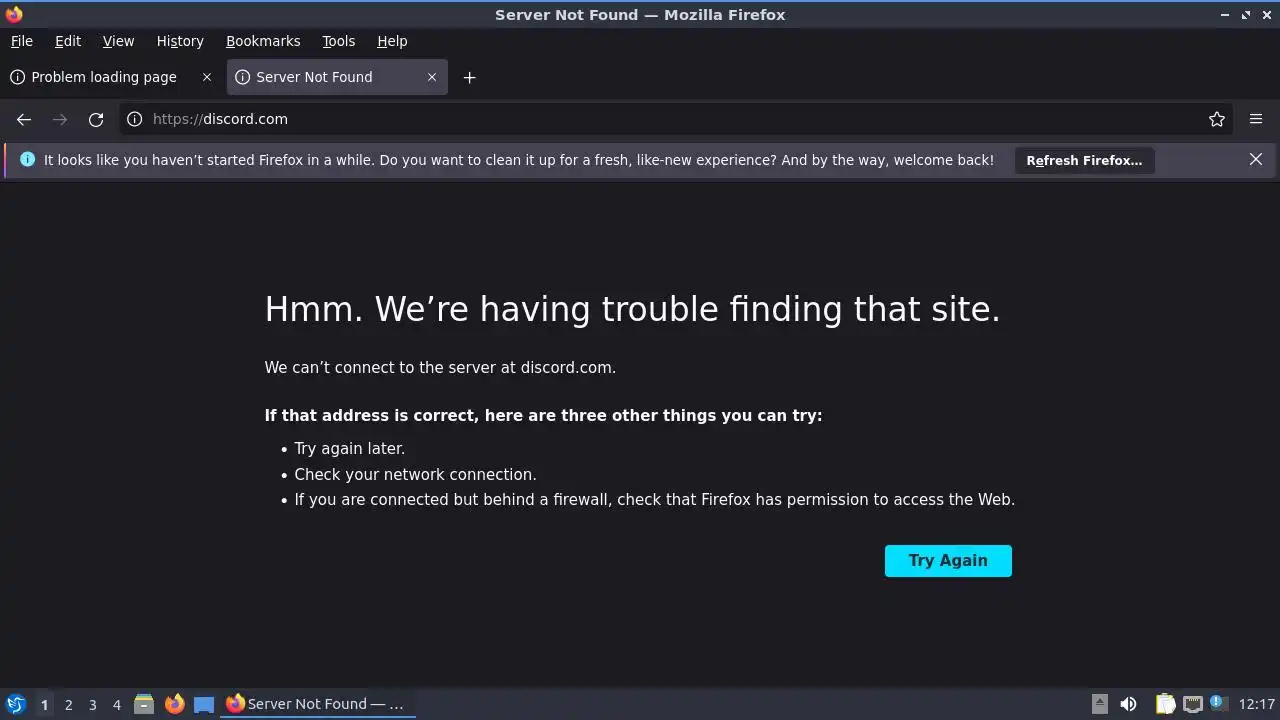Open the network status tray icon
The width and height of the screenshot is (1280, 720).
1192,704
